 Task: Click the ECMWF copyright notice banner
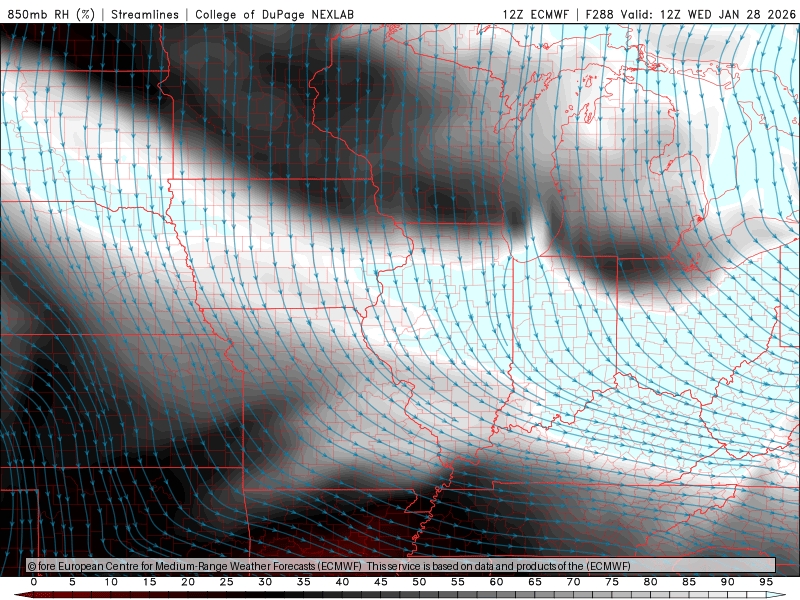coord(401,566)
